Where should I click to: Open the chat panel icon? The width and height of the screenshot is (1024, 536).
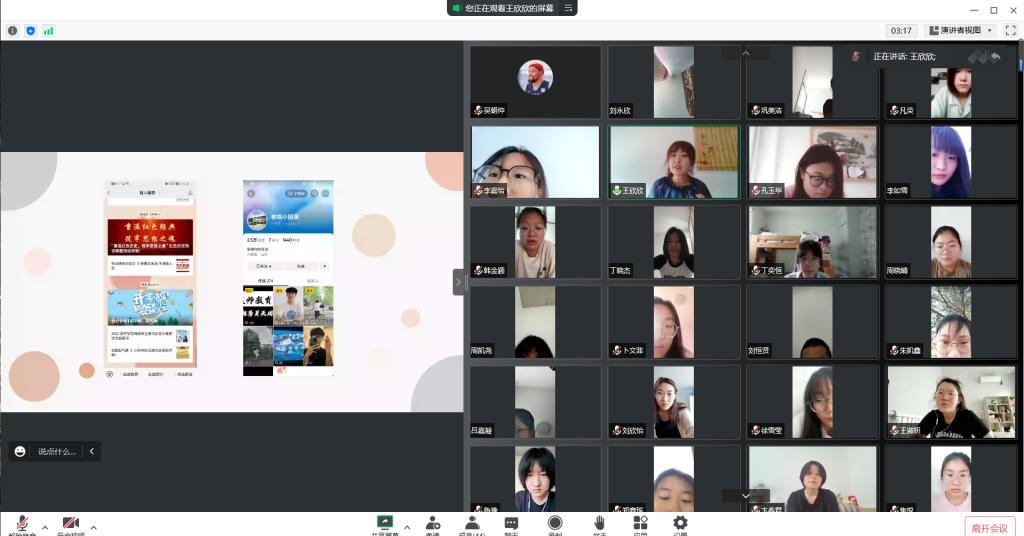click(512, 524)
